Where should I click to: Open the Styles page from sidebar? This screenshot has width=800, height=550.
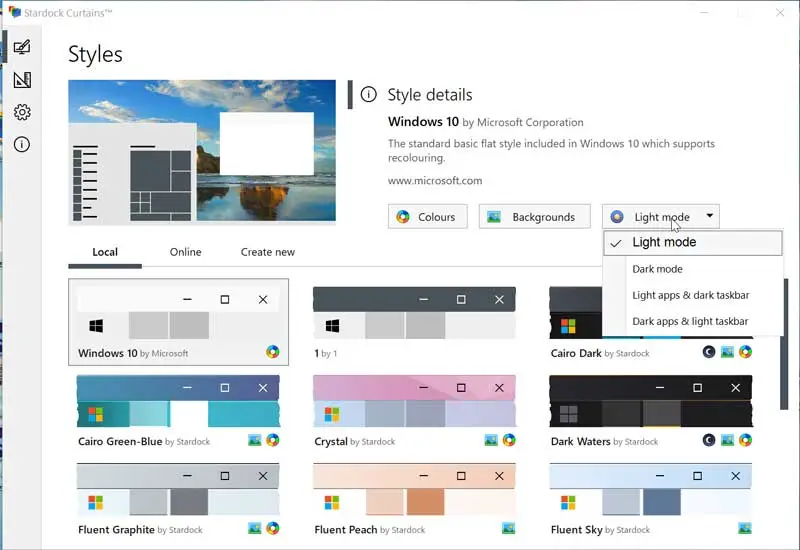[22, 47]
